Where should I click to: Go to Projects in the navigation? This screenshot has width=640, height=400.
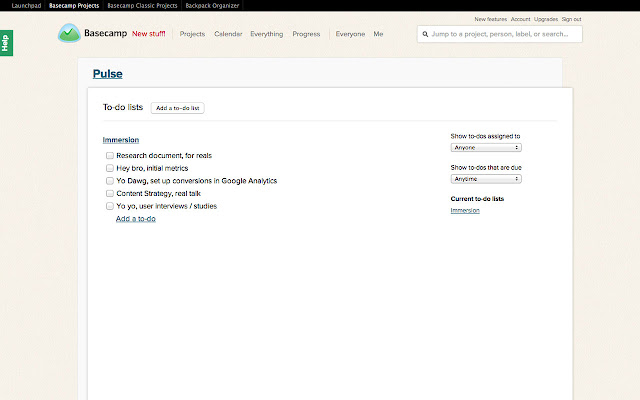tap(192, 34)
